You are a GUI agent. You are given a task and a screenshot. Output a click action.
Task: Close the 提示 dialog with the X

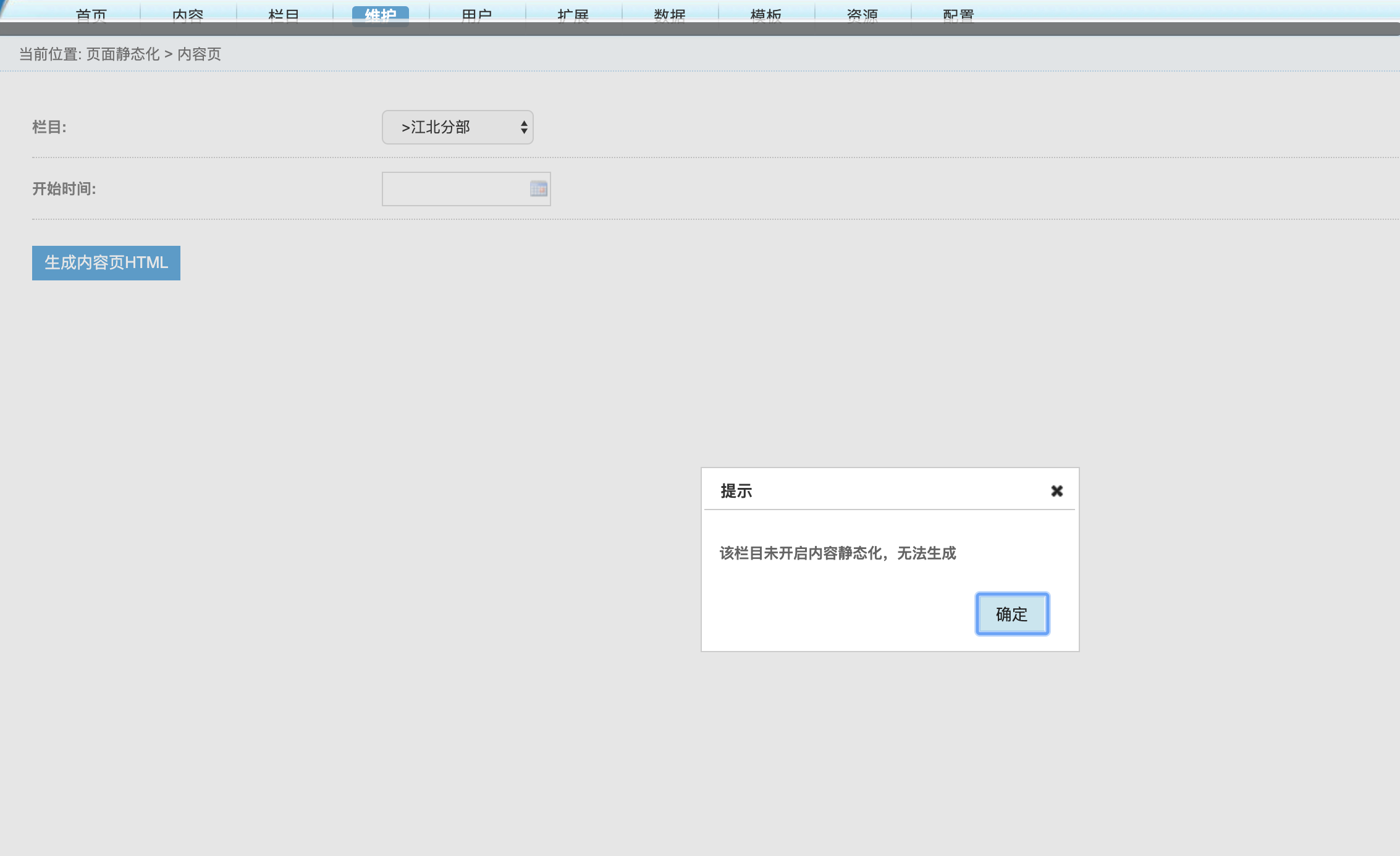coord(1056,491)
